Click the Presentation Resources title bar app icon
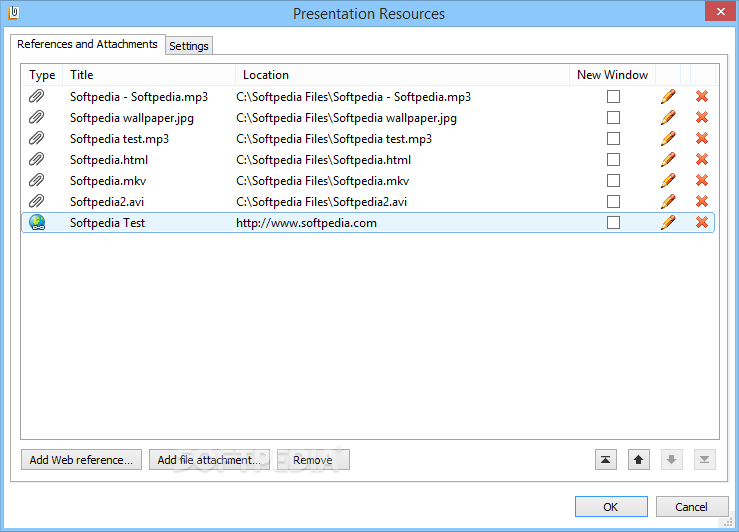 click(x=13, y=13)
